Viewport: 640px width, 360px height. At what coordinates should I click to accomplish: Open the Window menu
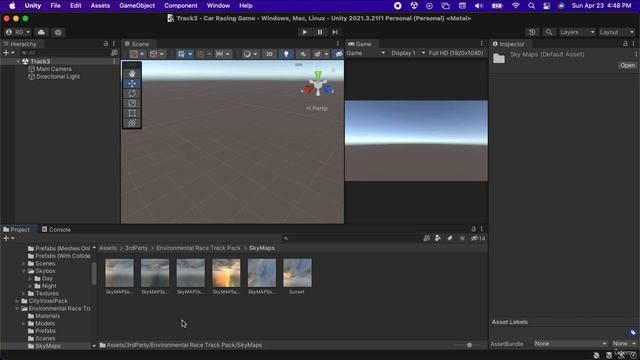218,6
